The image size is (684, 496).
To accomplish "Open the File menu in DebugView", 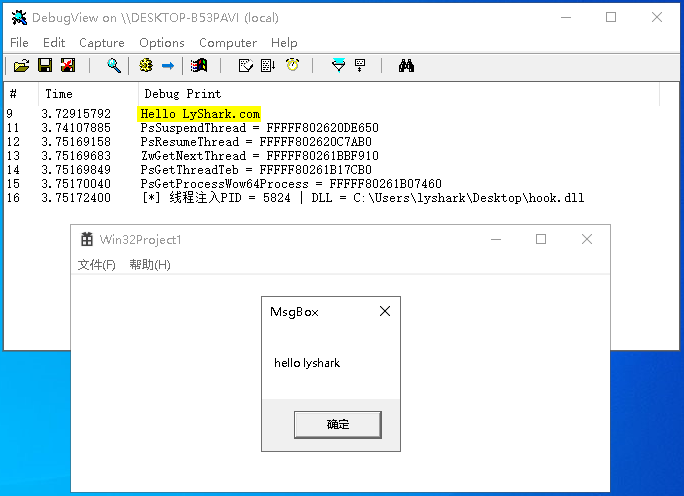I will pos(19,43).
